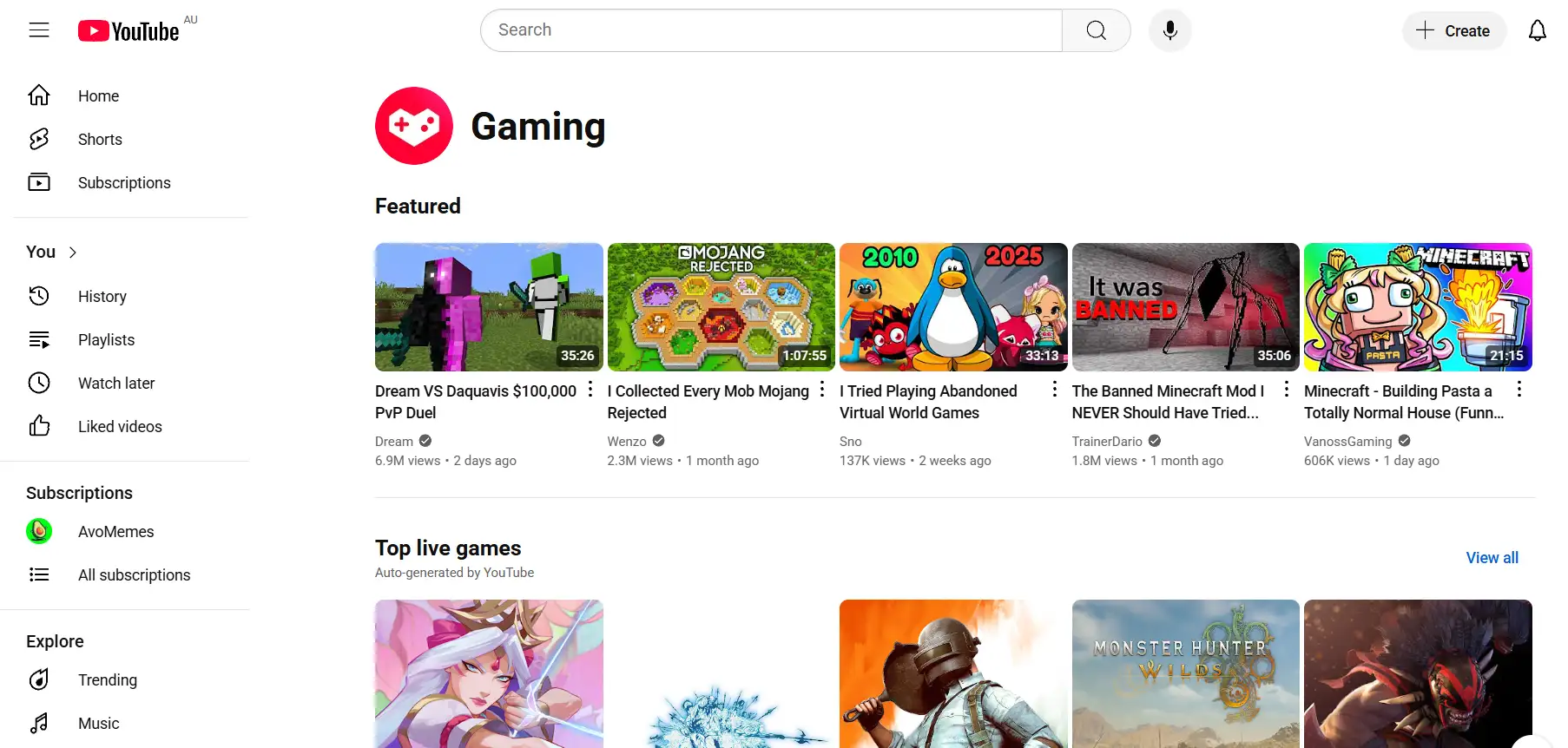This screenshot has width=1568, height=748.
Task: Click the Shorts icon in sidebar
Action: pos(39,139)
